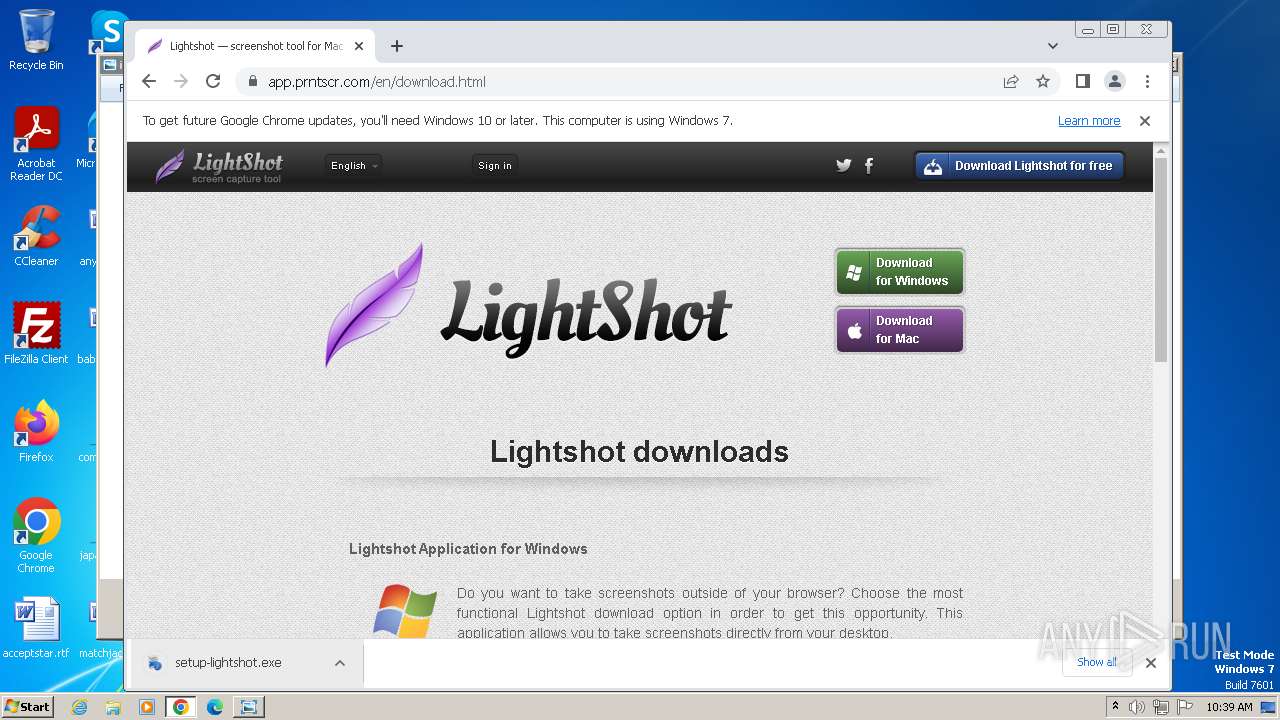Open the Twitter bird icon
Viewport: 1280px width, 720px height.
pyautogui.click(x=844, y=166)
